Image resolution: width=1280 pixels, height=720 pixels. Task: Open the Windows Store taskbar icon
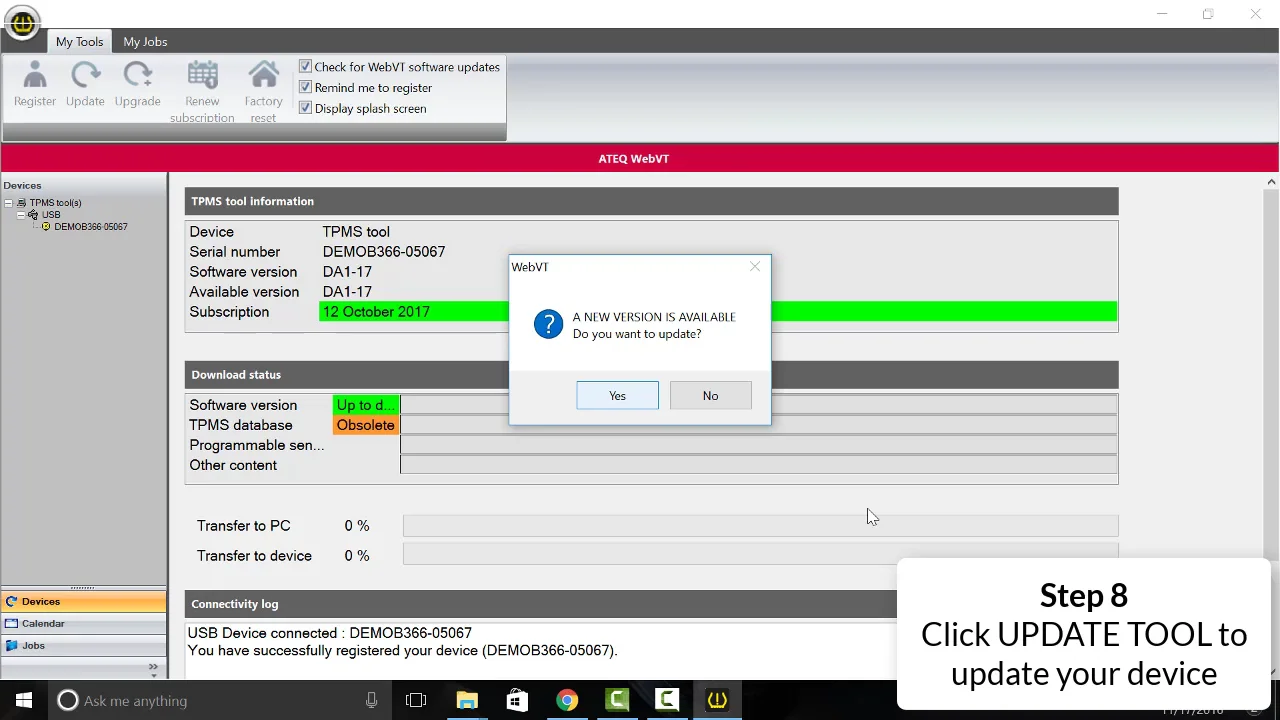point(517,701)
